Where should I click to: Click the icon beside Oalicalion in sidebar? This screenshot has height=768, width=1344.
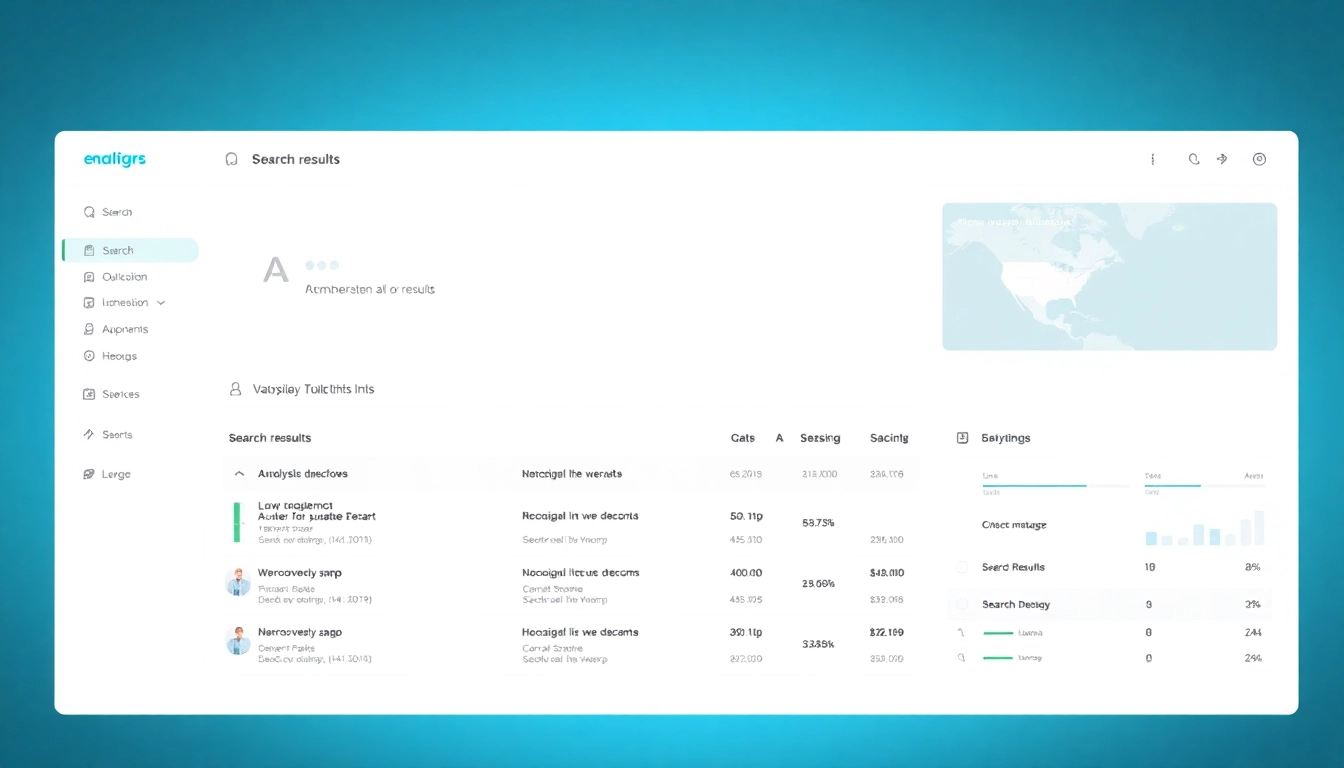(89, 277)
